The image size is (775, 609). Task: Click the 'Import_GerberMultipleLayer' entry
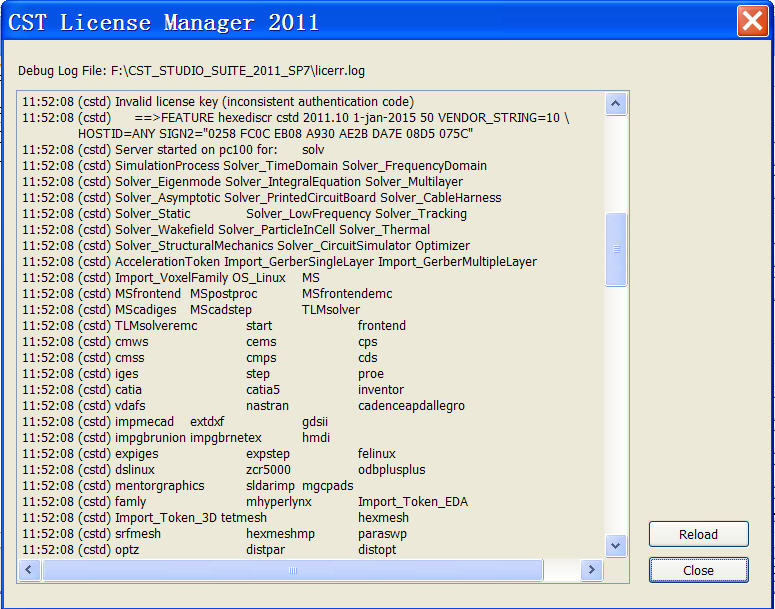tap(457, 261)
